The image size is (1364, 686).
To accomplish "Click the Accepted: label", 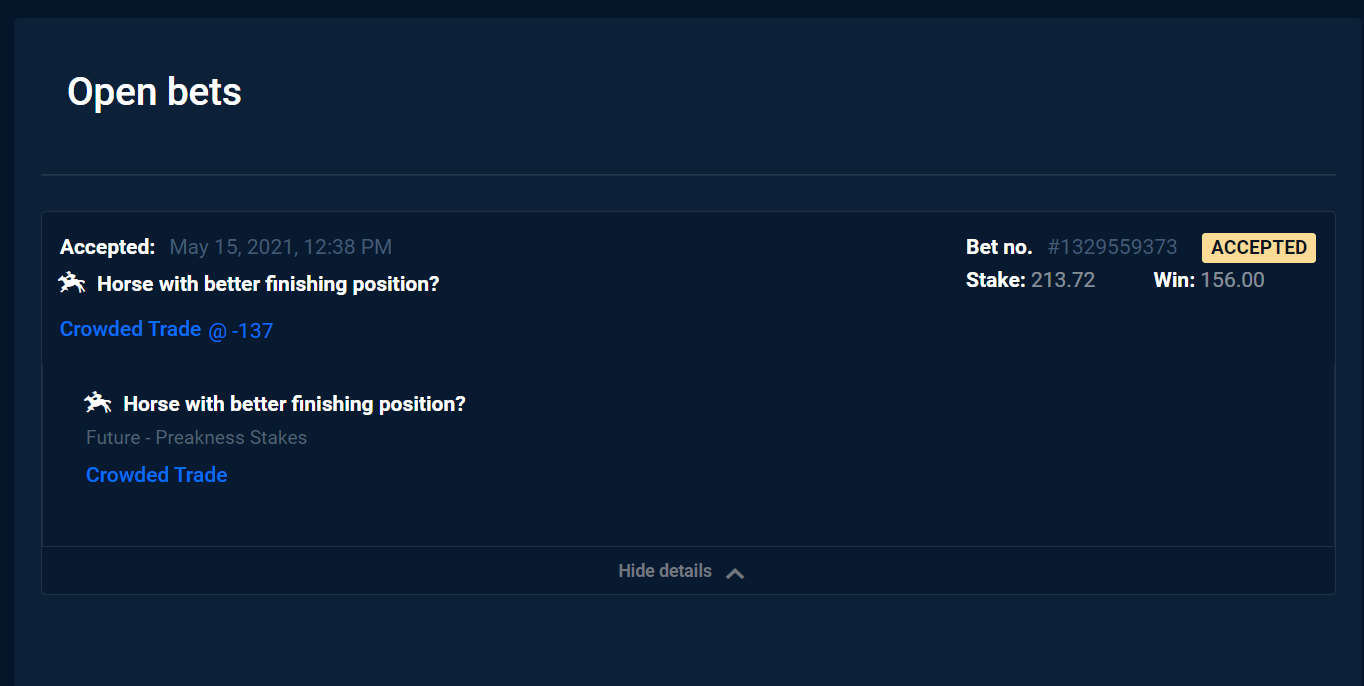I will 108,247.
